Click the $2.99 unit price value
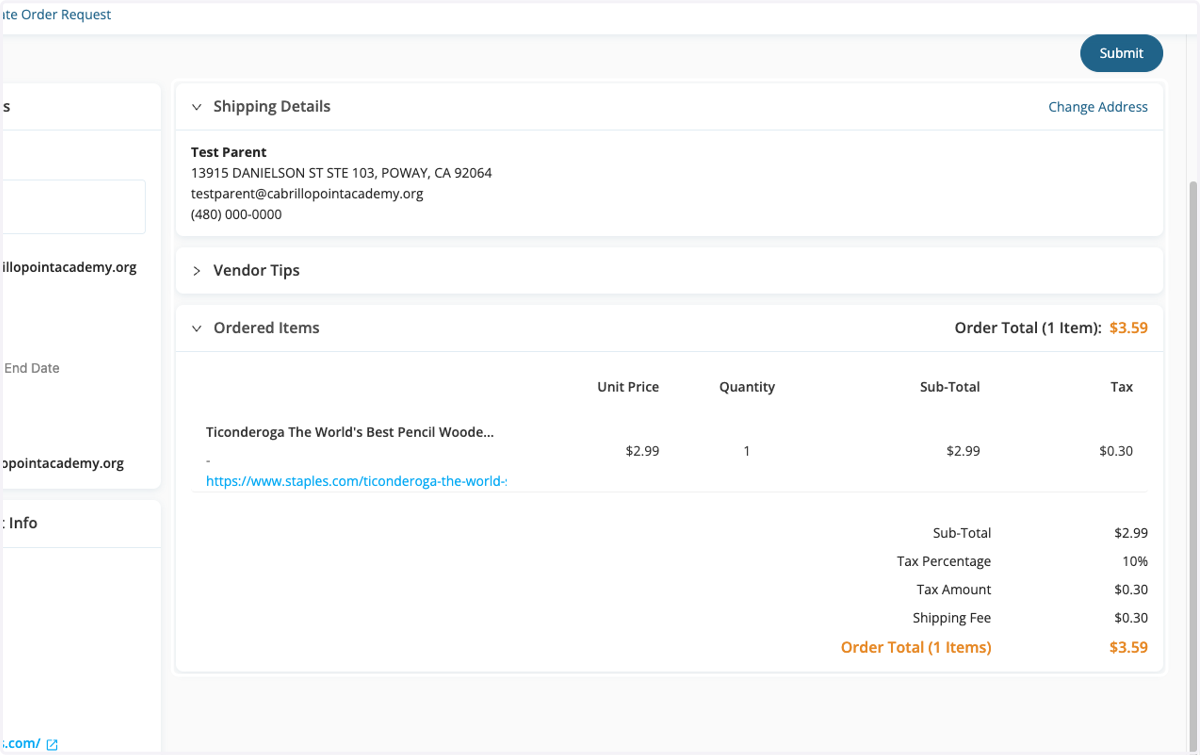The image size is (1200, 755). 642,451
